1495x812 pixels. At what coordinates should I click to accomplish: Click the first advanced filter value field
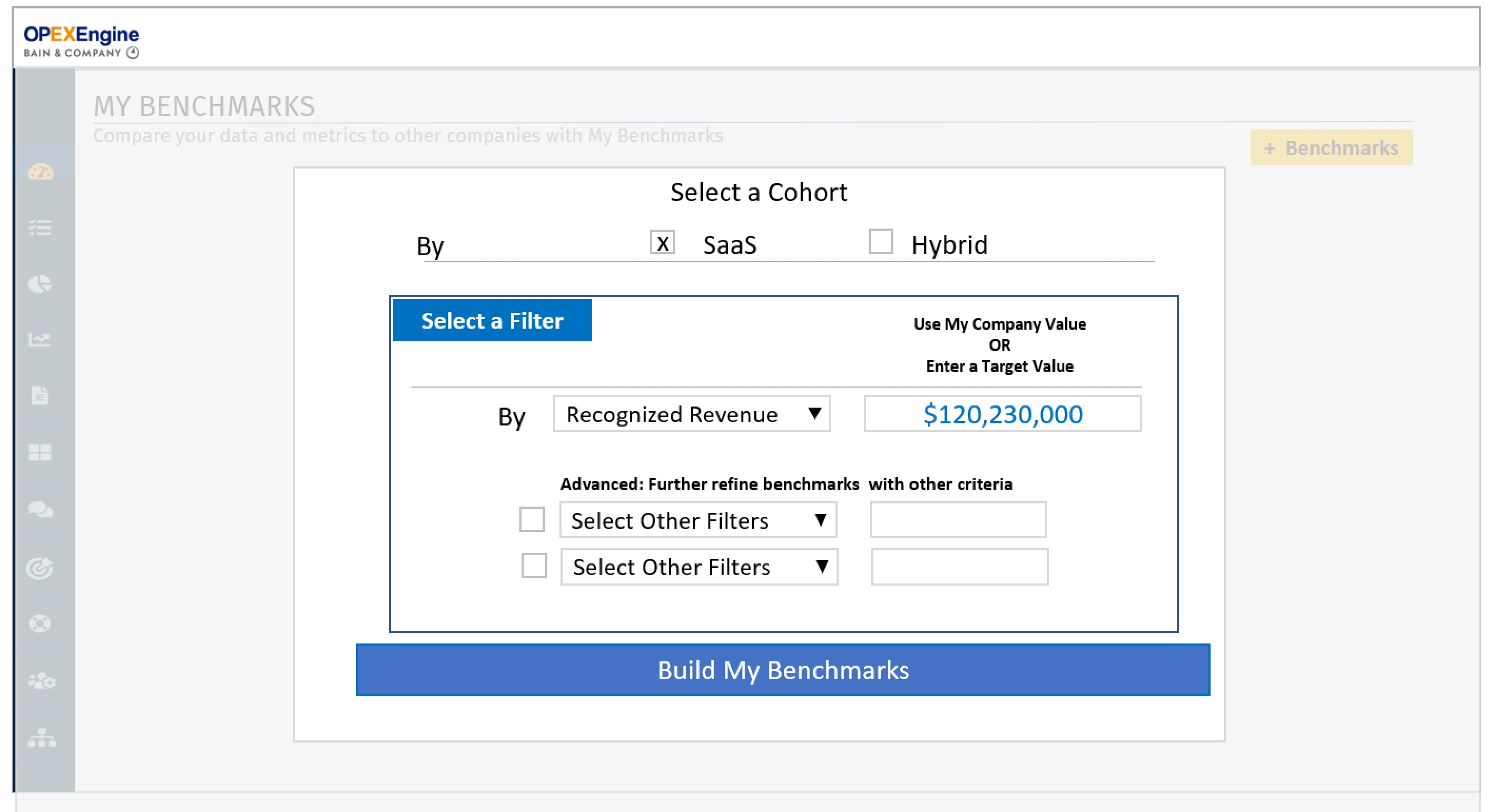[x=958, y=520]
